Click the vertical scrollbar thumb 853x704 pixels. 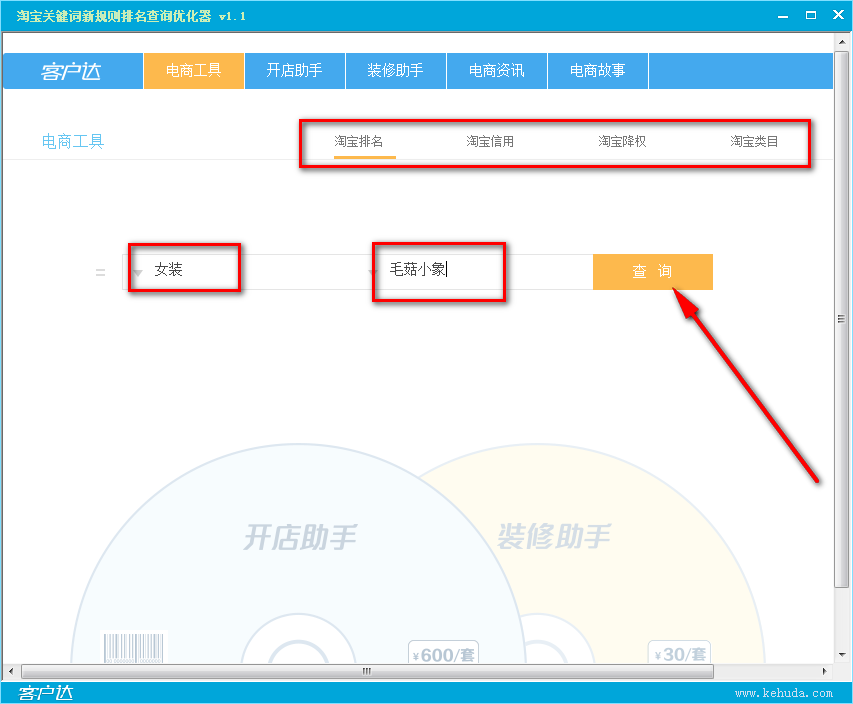coord(842,319)
